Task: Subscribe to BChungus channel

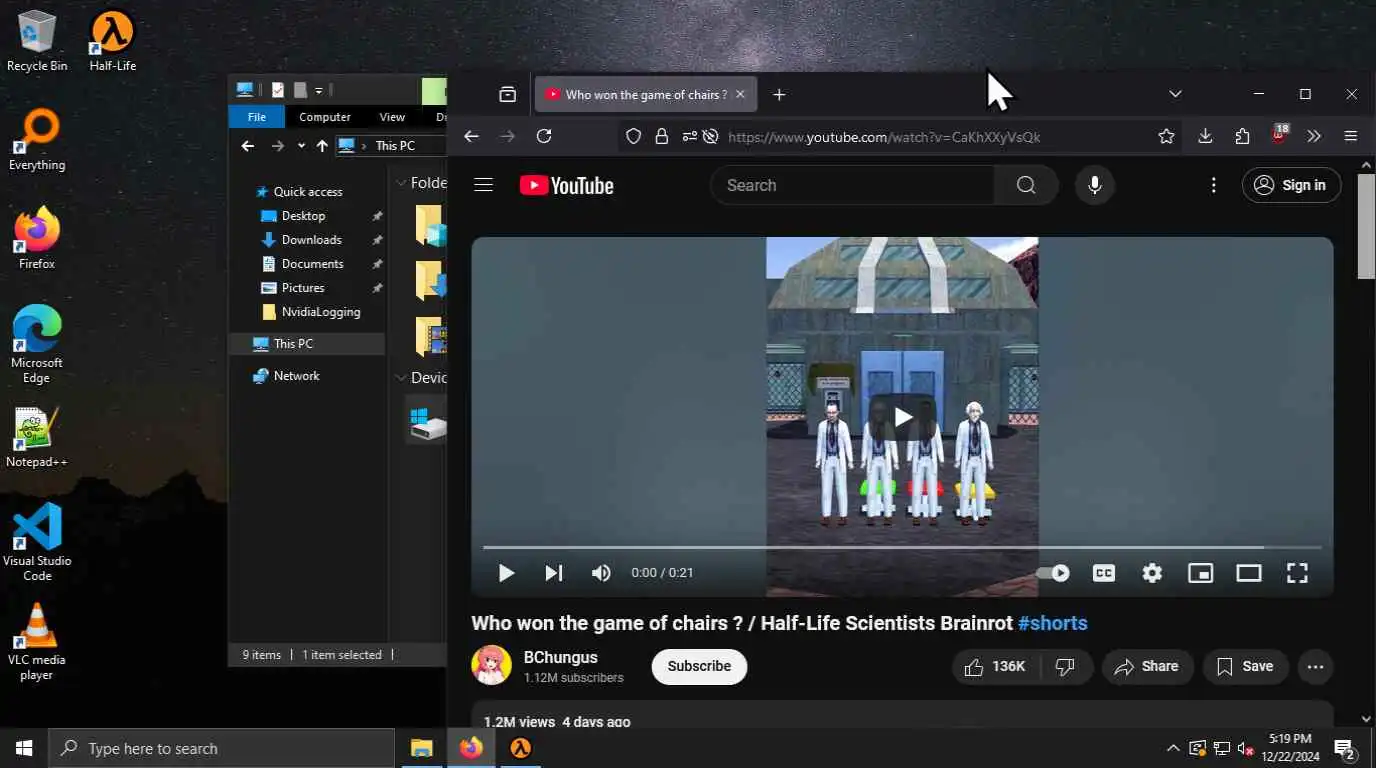Action: [699, 666]
